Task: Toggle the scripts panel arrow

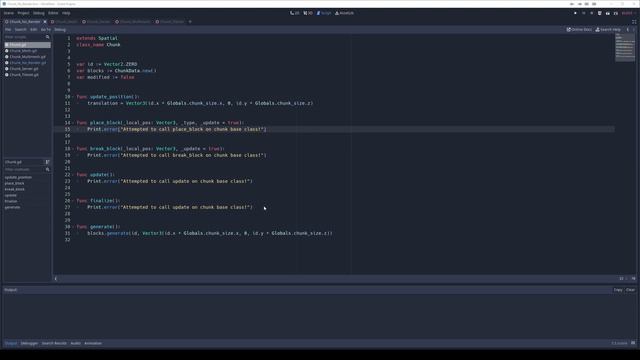Action: (x=56, y=279)
